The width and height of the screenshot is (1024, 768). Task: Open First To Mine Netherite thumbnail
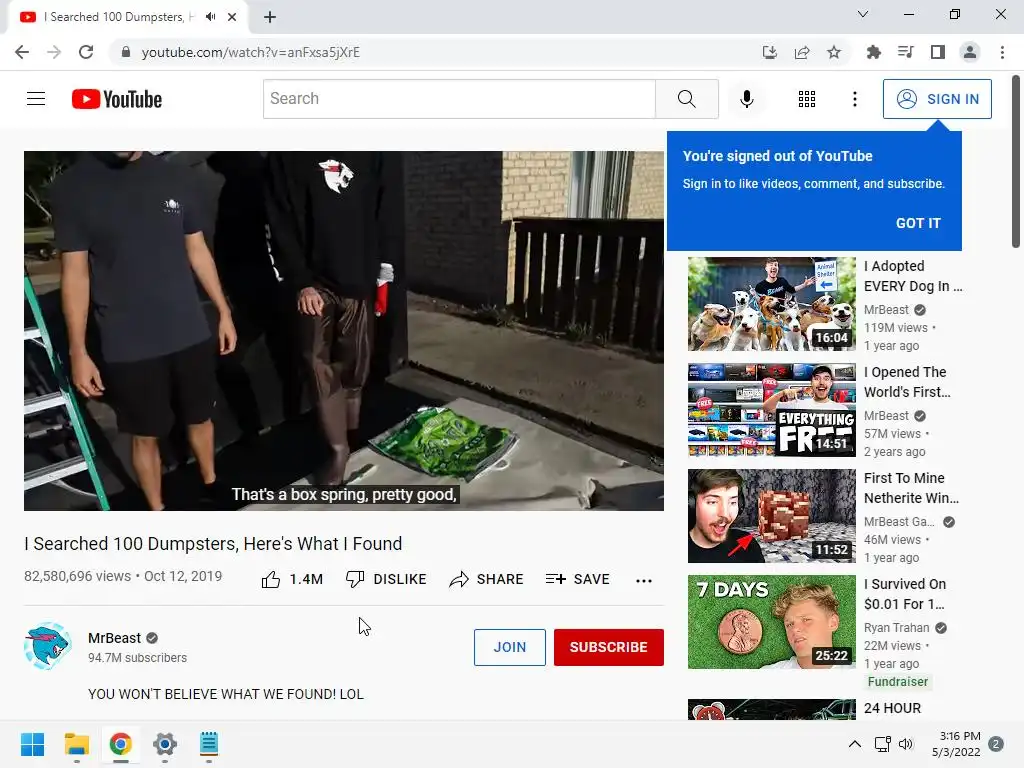click(771, 516)
